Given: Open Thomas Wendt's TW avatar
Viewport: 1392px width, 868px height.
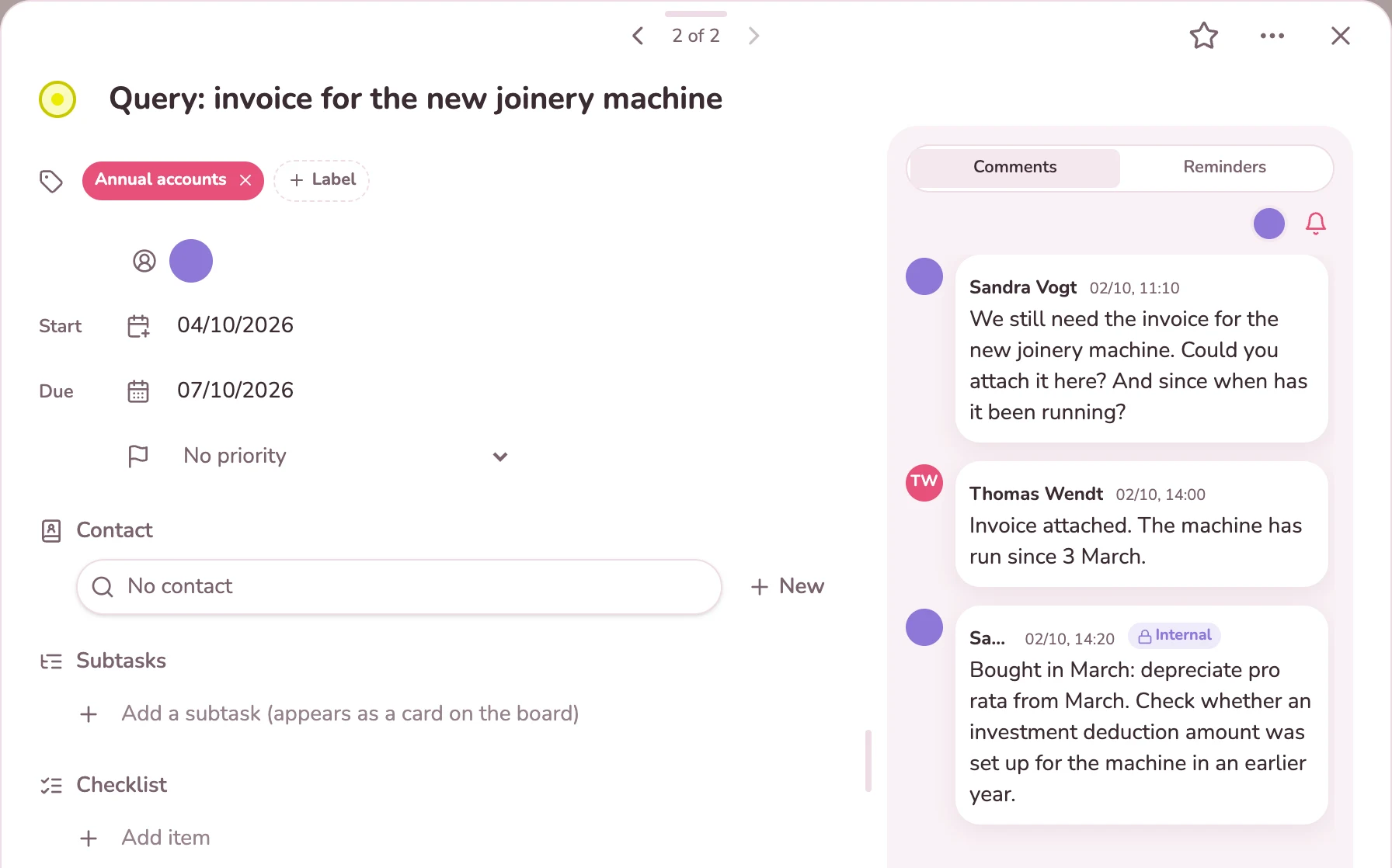Looking at the screenshot, I should click(x=924, y=483).
